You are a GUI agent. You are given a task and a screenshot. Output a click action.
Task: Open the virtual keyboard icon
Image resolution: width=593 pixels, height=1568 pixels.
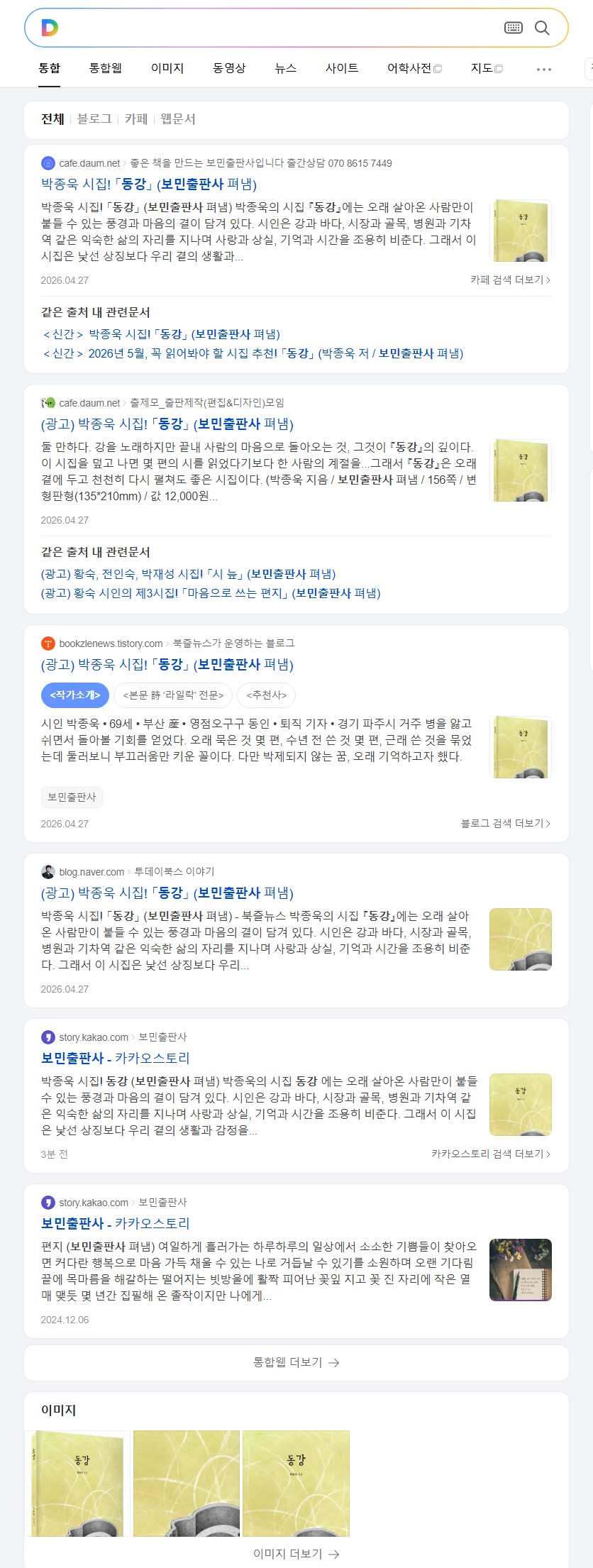[x=514, y=28]
